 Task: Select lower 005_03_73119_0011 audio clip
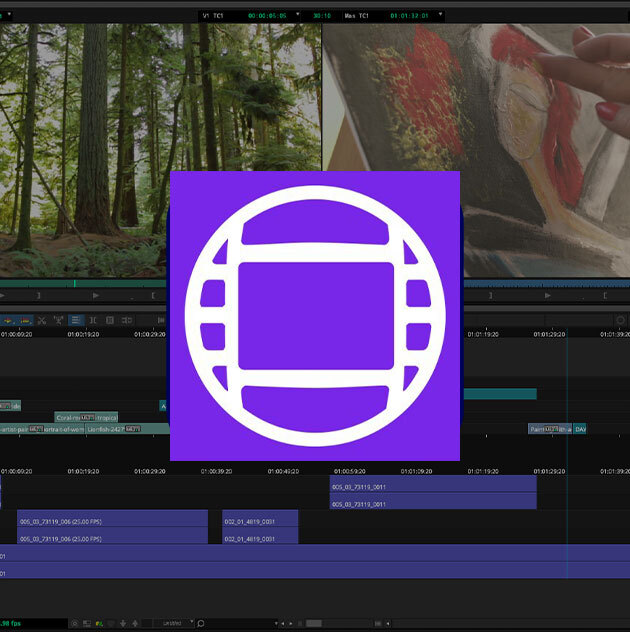[x=433, y=501]
